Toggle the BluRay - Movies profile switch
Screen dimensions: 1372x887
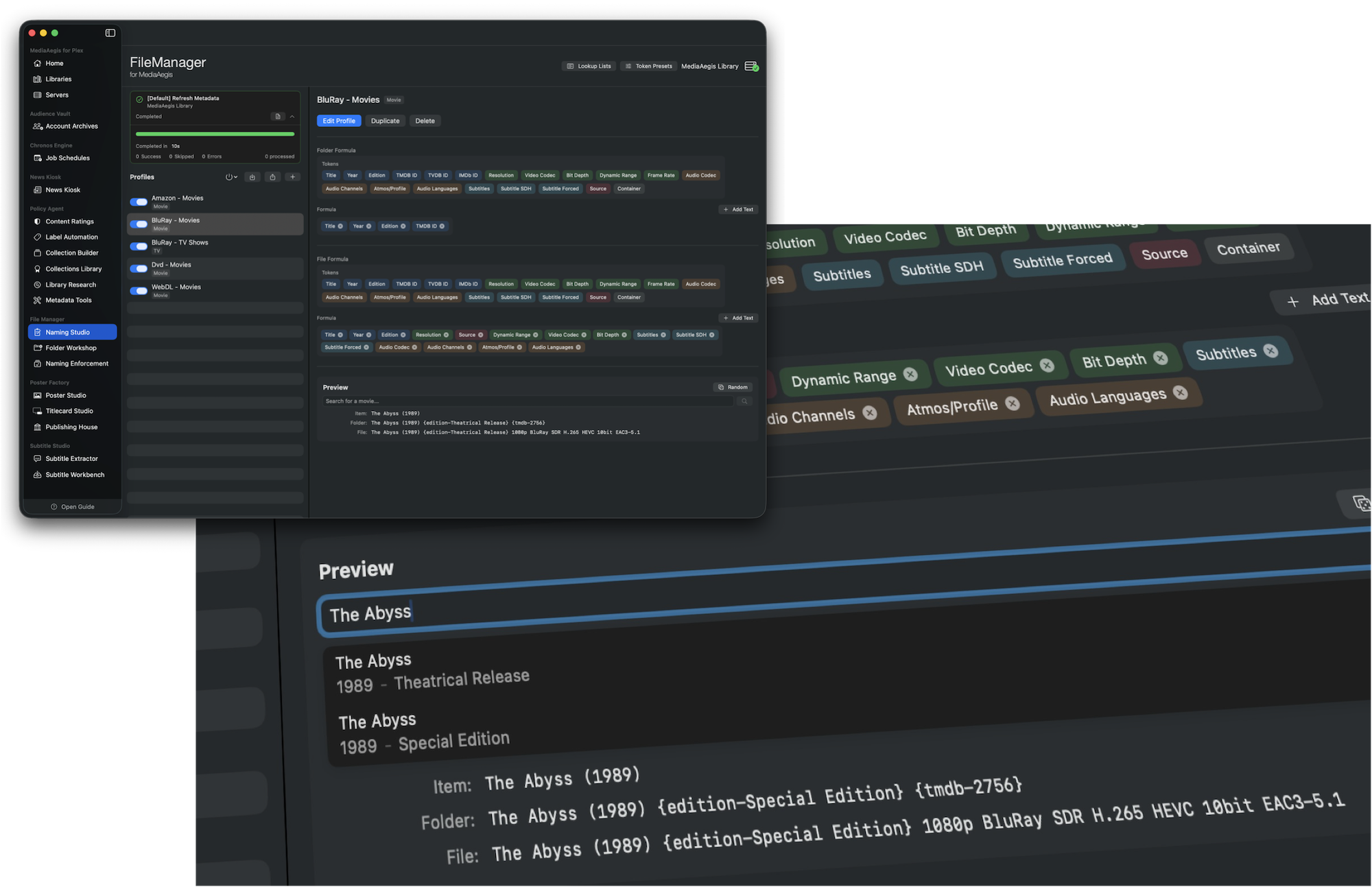[x=139, y=224]
